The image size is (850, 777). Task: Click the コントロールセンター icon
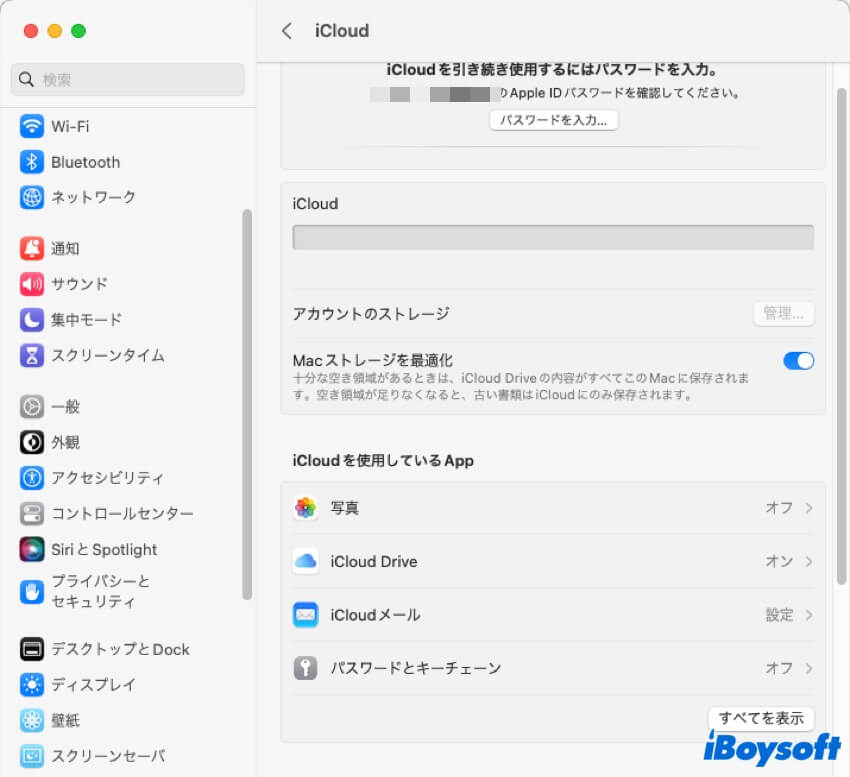coord(32,513)
